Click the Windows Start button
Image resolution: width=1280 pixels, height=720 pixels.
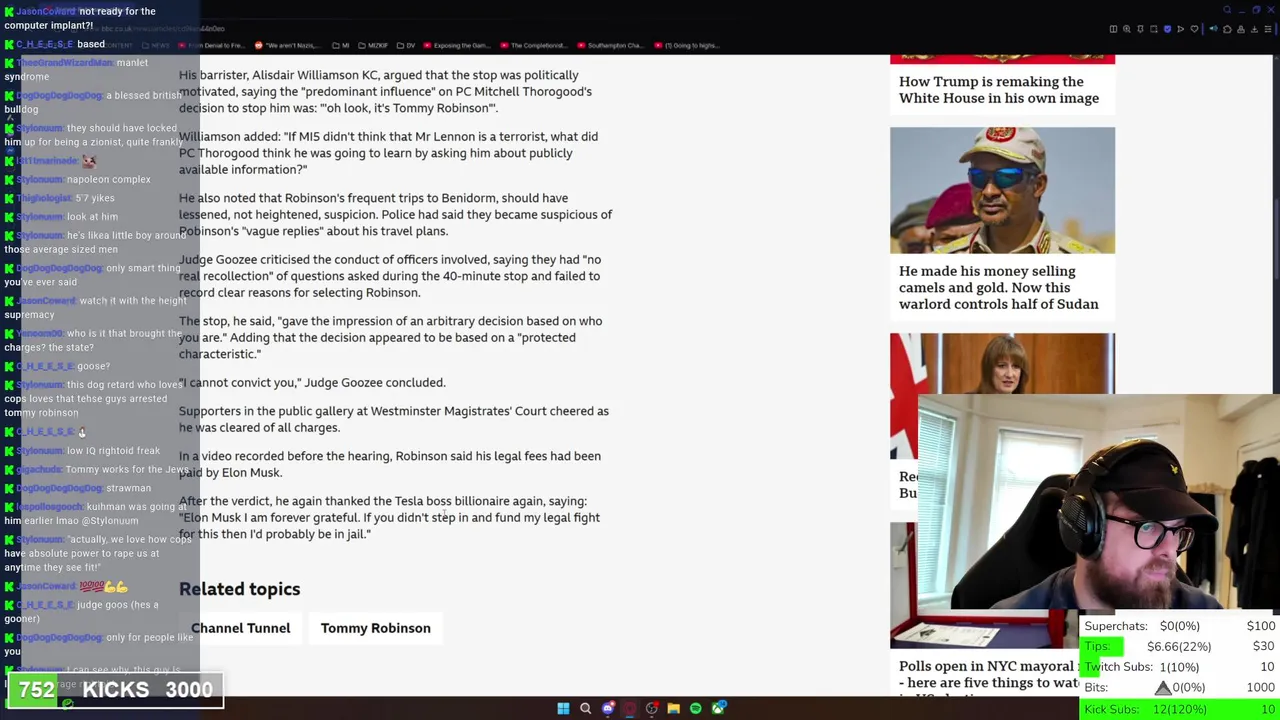click(563, 709)
